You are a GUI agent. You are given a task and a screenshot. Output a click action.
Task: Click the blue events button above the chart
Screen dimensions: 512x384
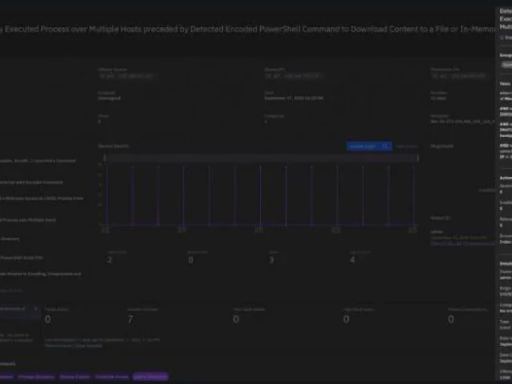[x=369, y=146]
